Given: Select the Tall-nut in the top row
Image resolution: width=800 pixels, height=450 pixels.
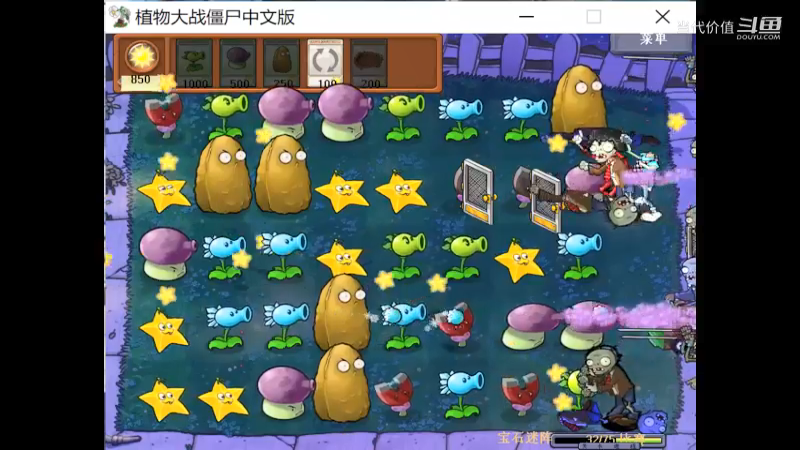Looking at the screenshot, I should [x=577, y=99].
